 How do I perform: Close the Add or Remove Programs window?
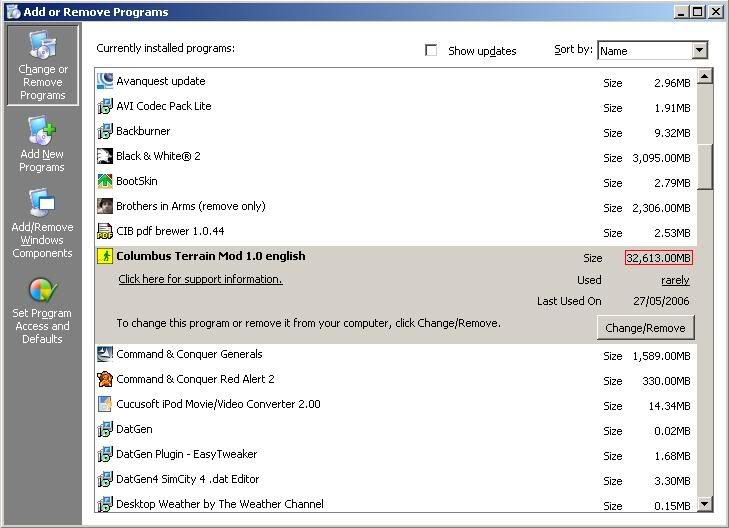(x=716, y=12)
